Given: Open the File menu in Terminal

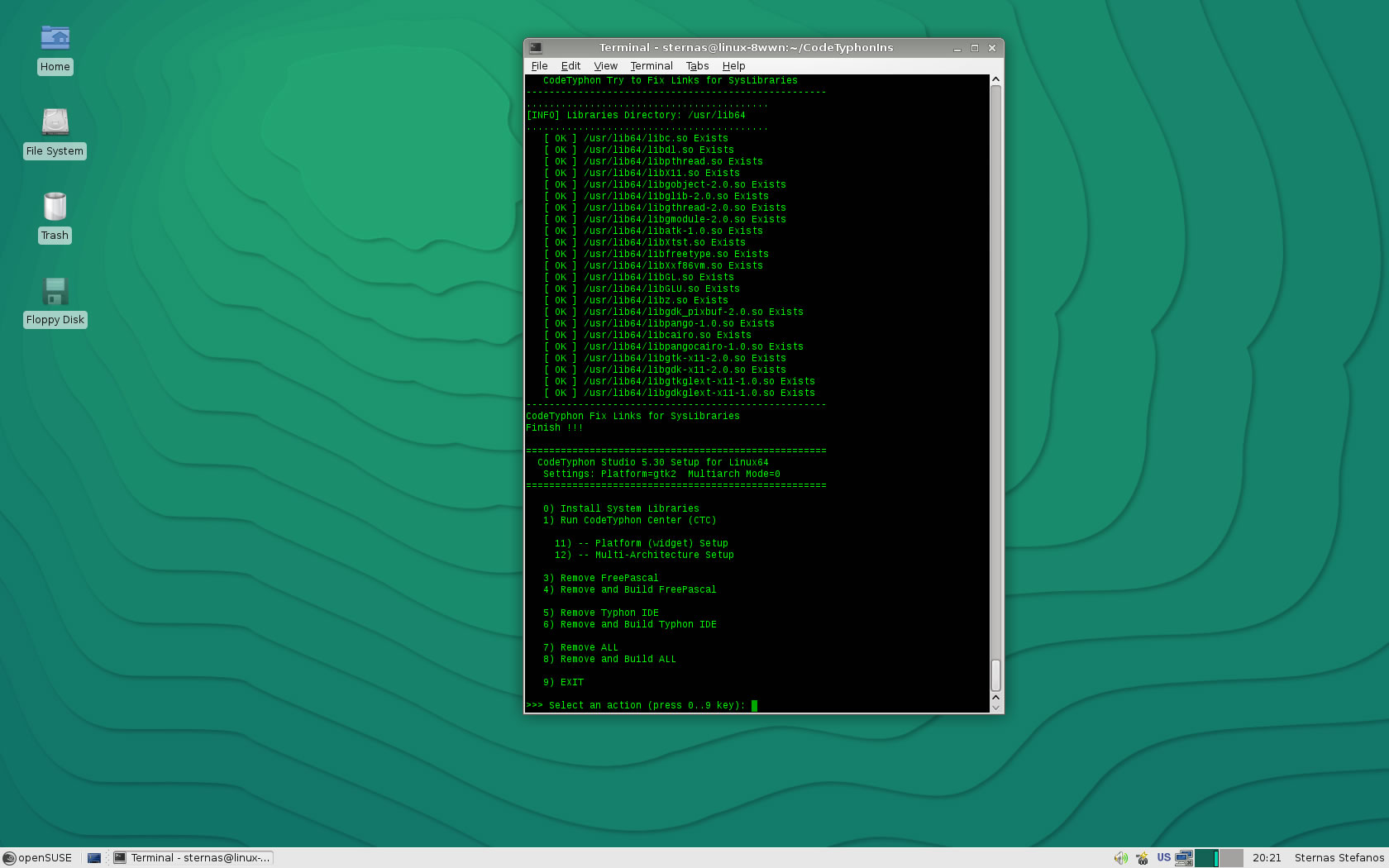Looking at the screenshot, I should [x=539, y=66].
